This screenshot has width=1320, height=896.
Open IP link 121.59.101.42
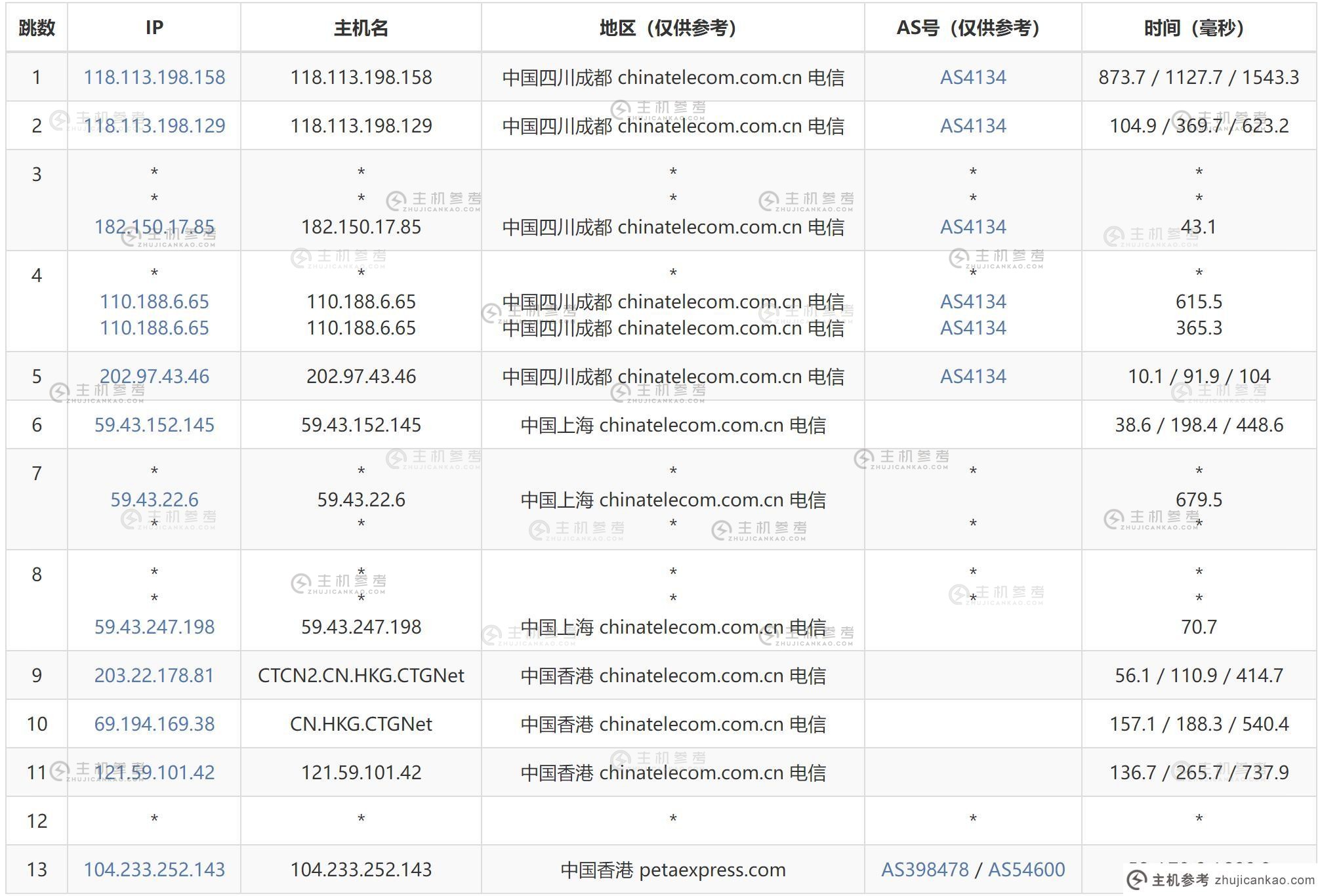(154, 773)
